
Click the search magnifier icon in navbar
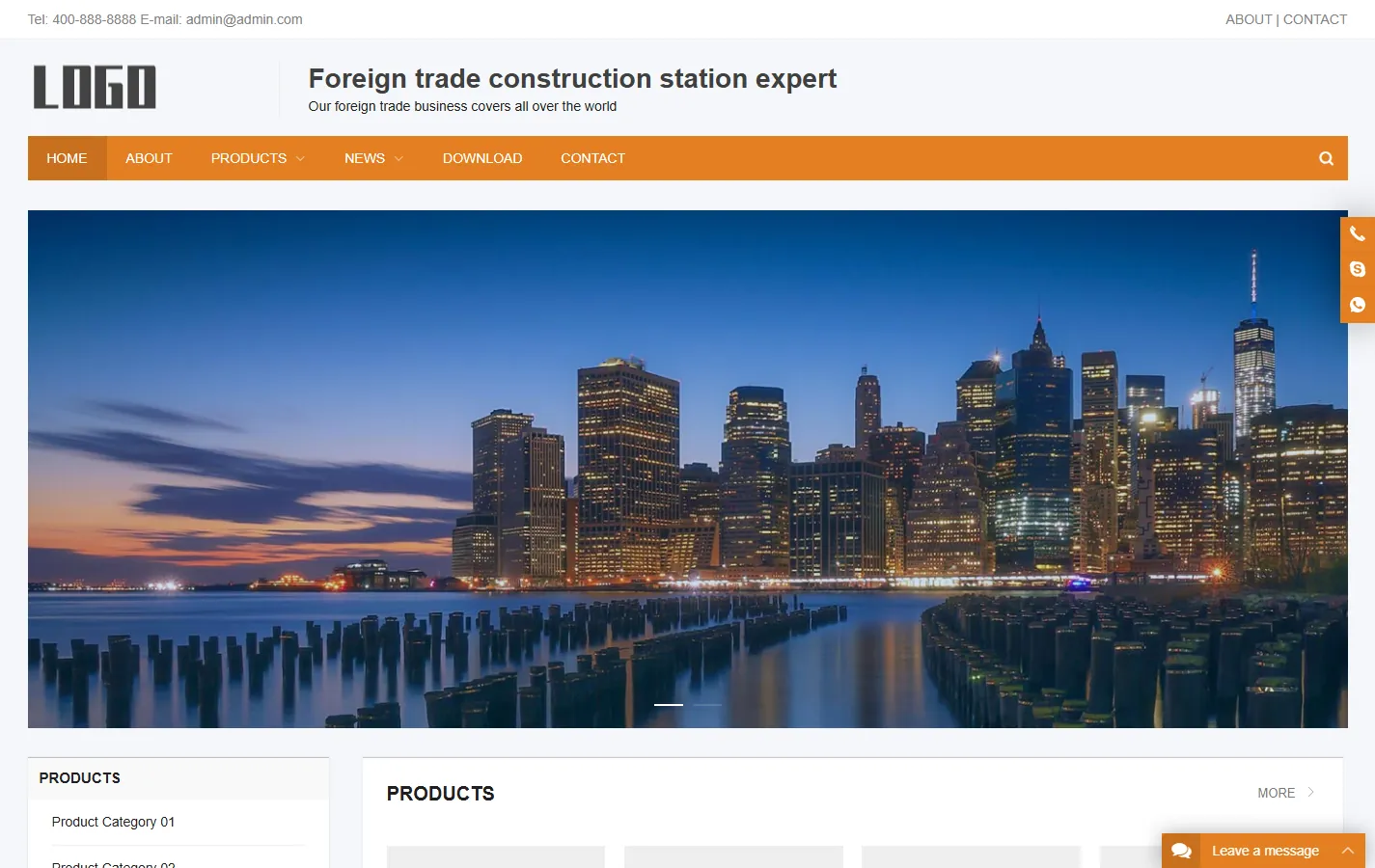[x=1327, y=158]
